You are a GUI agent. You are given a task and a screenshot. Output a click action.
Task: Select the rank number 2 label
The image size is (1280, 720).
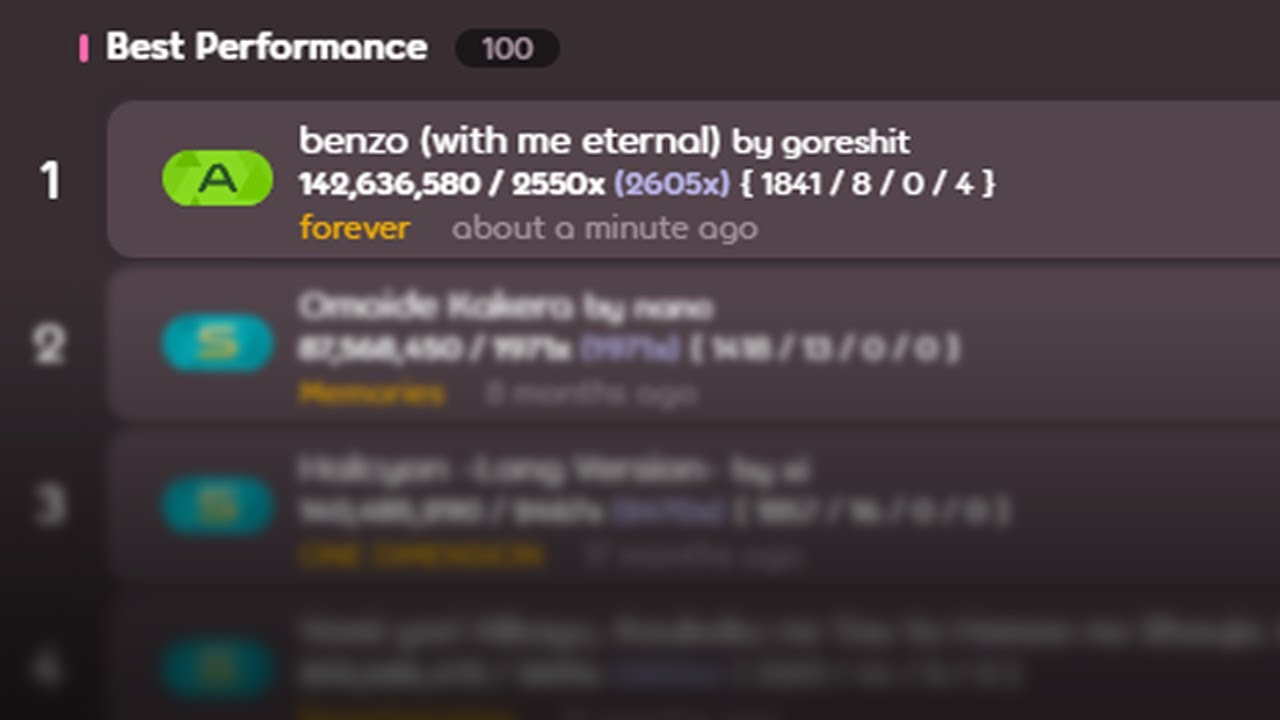click(49, 344)
